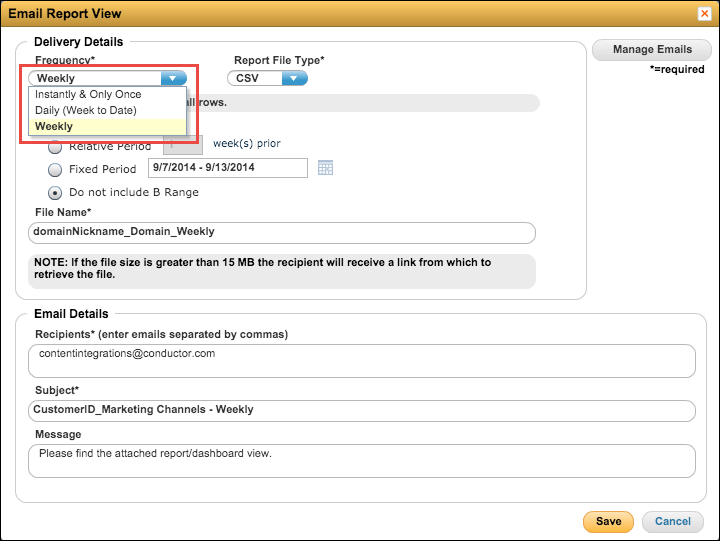The width and height of the screenshot is (720, 541).
Task: Choose 'Instantly & Only Once' frequency option
Action: (x=107, y=94)
